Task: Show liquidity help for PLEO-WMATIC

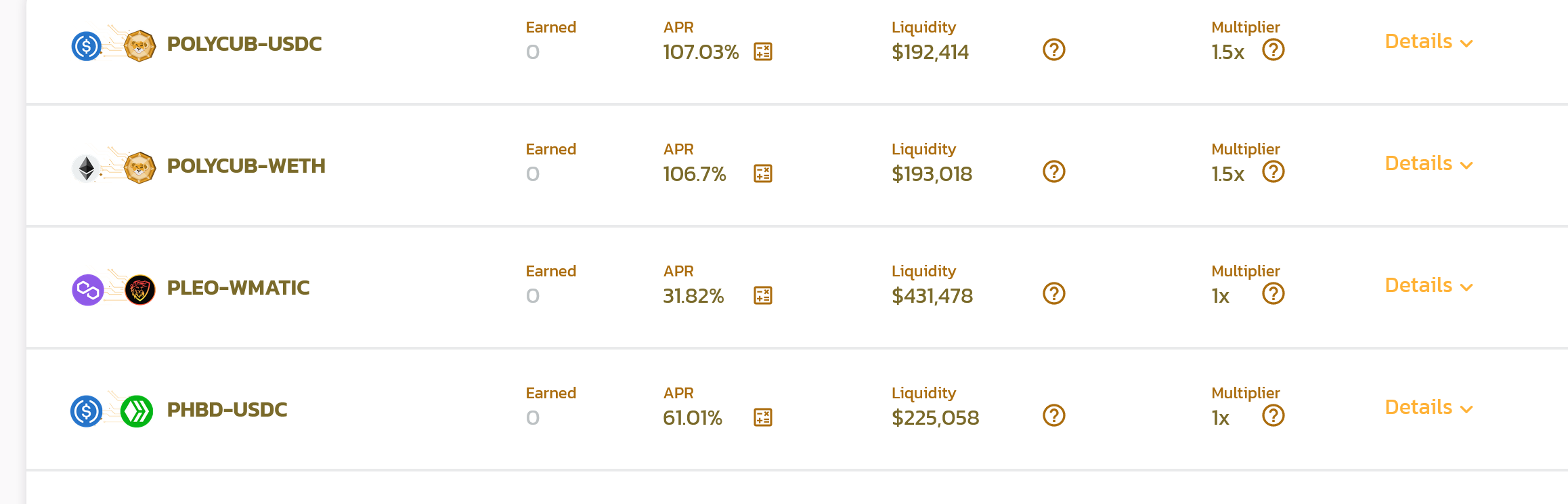Action: [x=1054, y=293]
